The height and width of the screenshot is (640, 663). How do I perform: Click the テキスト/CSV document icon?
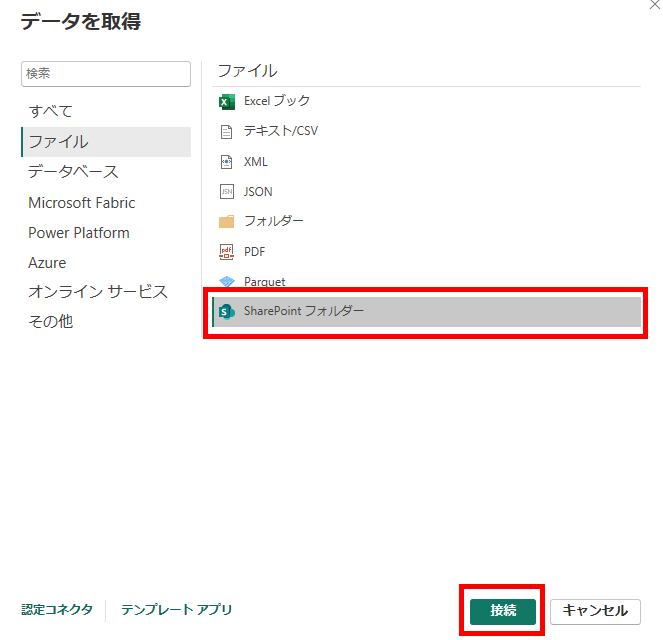pyautogui.click(x=227, y=132)
